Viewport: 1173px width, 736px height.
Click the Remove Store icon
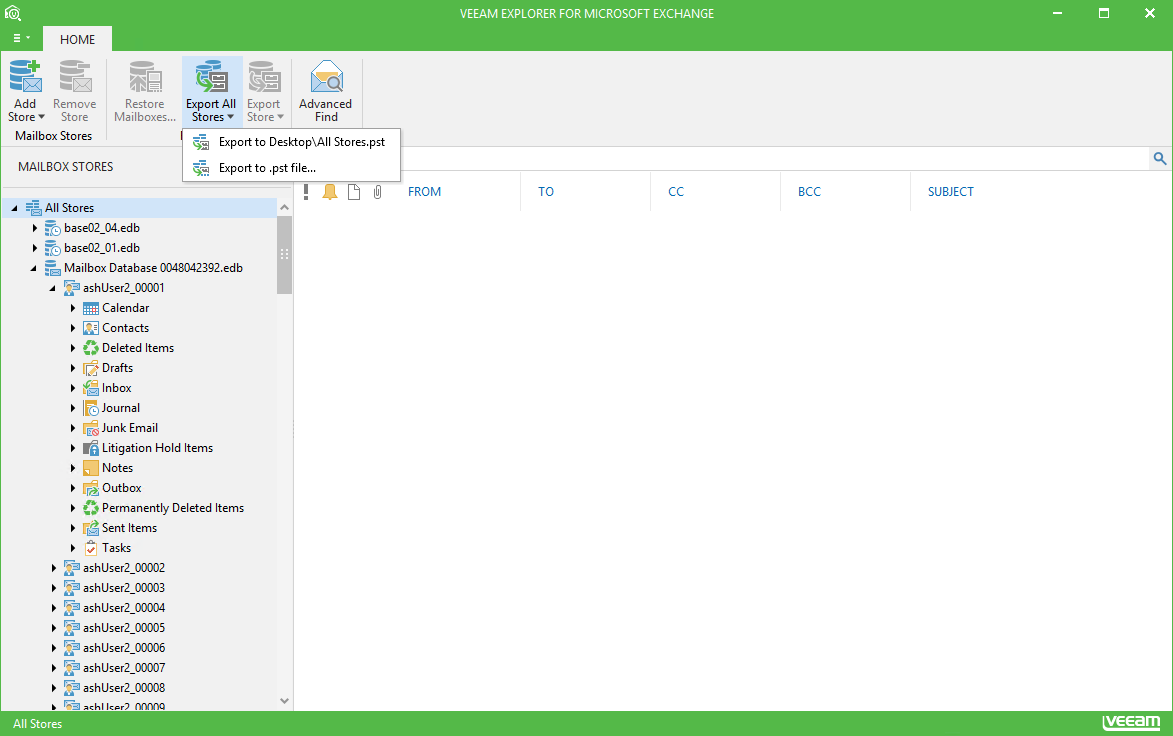click(x=75, y=77)
